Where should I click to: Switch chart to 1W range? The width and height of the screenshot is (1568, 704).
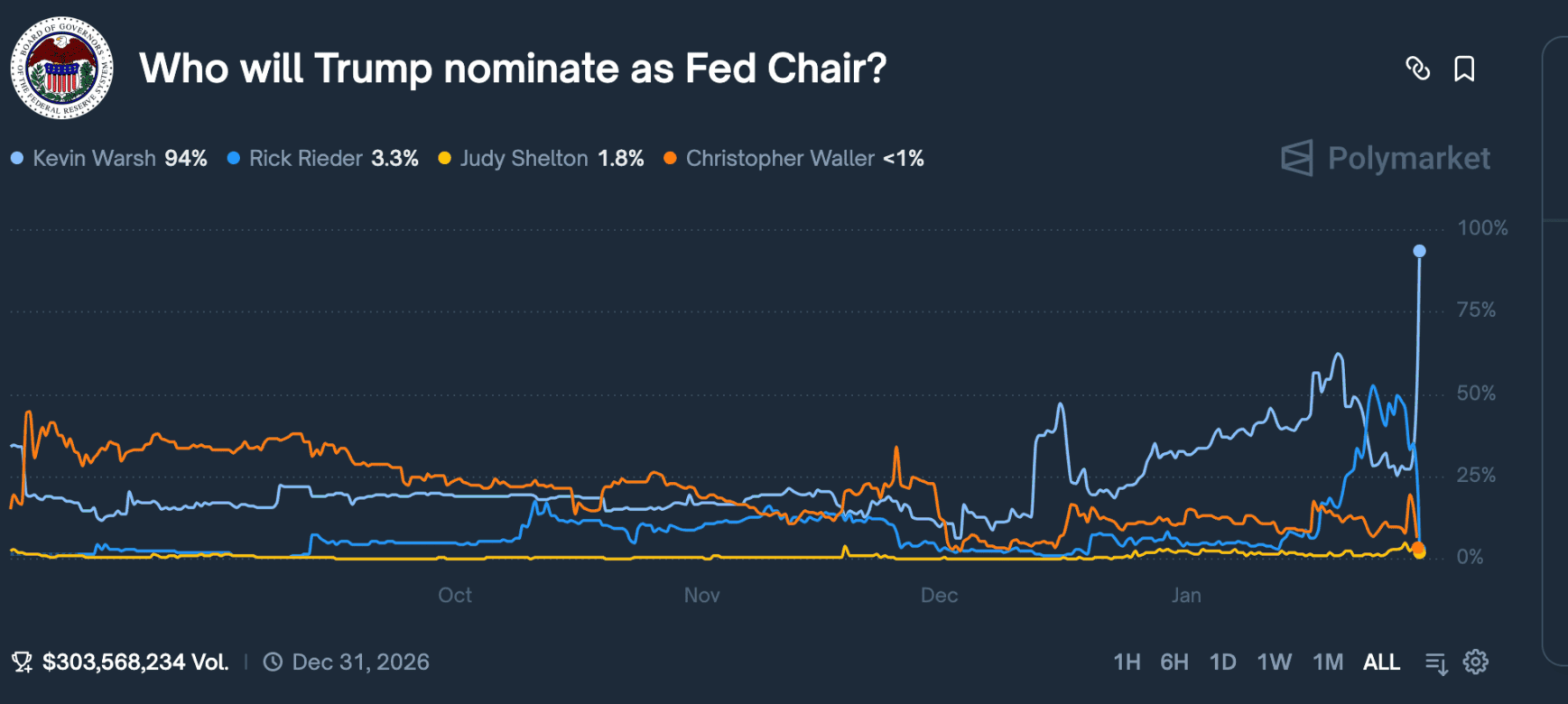point(1274,662)
